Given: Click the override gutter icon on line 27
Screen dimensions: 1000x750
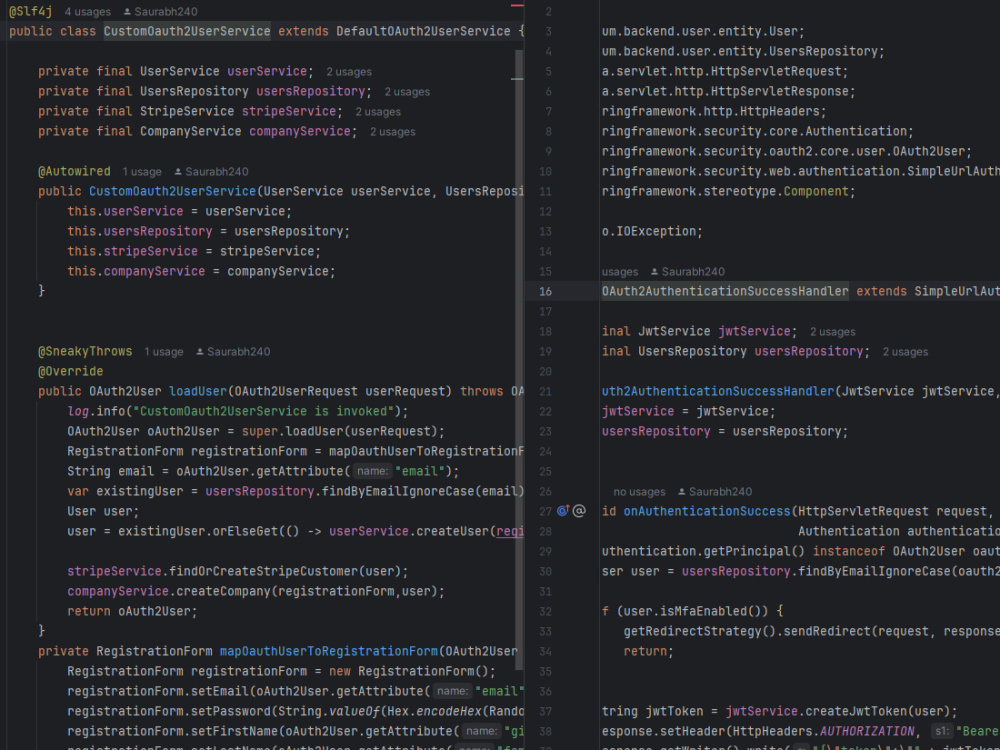Looking at the screenshot, I should [563, 511].
